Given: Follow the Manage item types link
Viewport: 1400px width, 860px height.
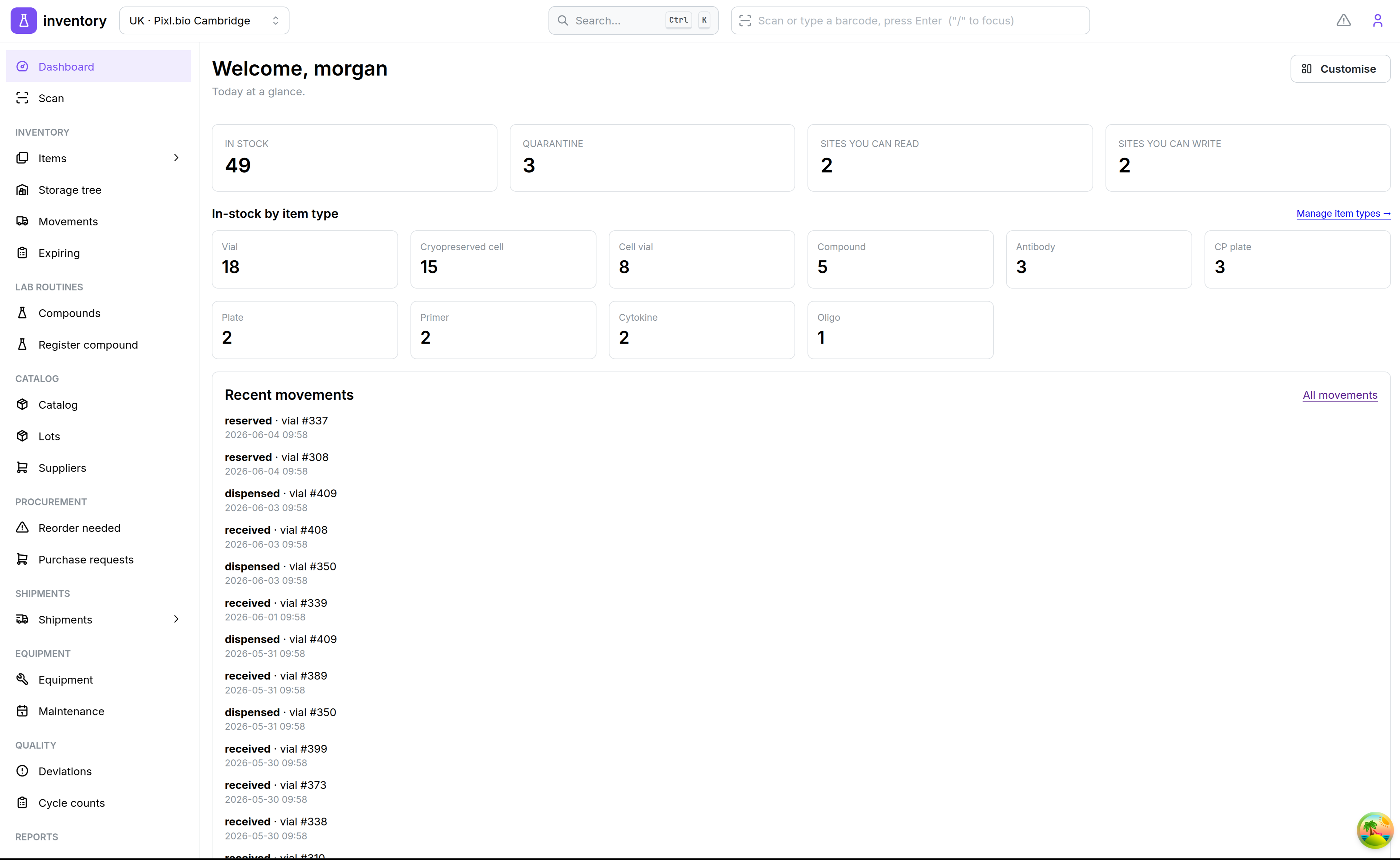Looking at the screenshot, I should pos(1343,213).
